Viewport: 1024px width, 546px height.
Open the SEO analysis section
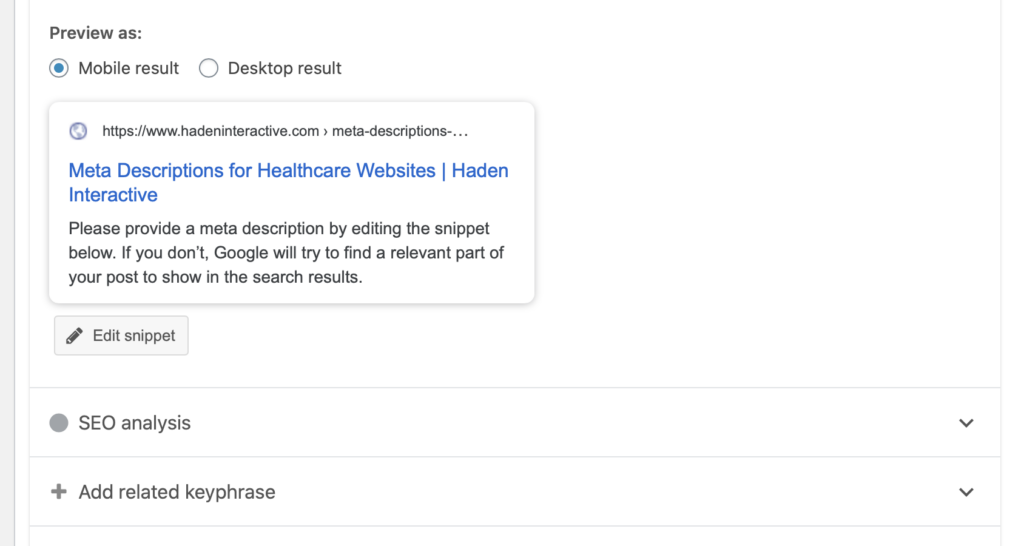coord(515,423)
